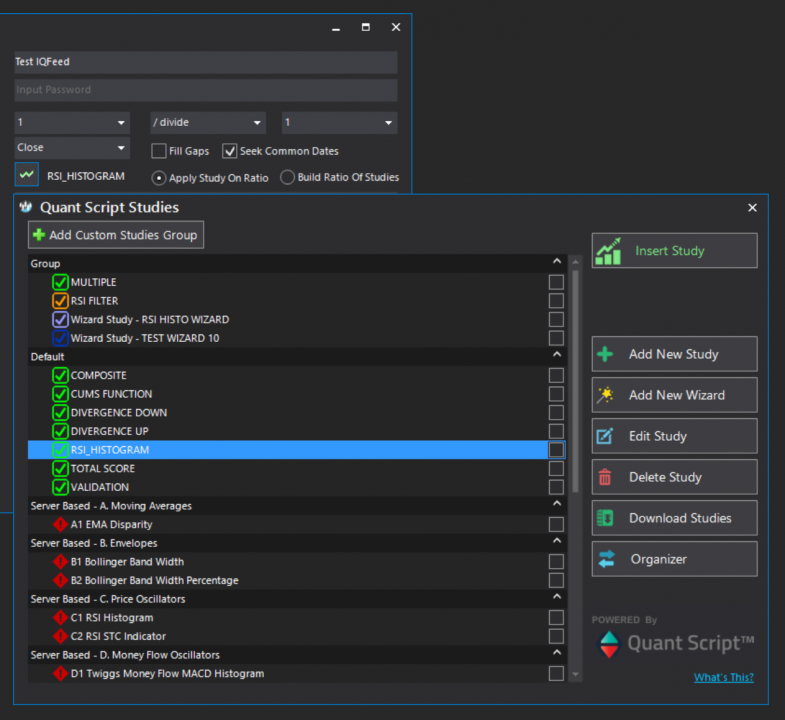Click the Input Password field
The width and height of the screenshot is (785, 720).
(206, 90)
